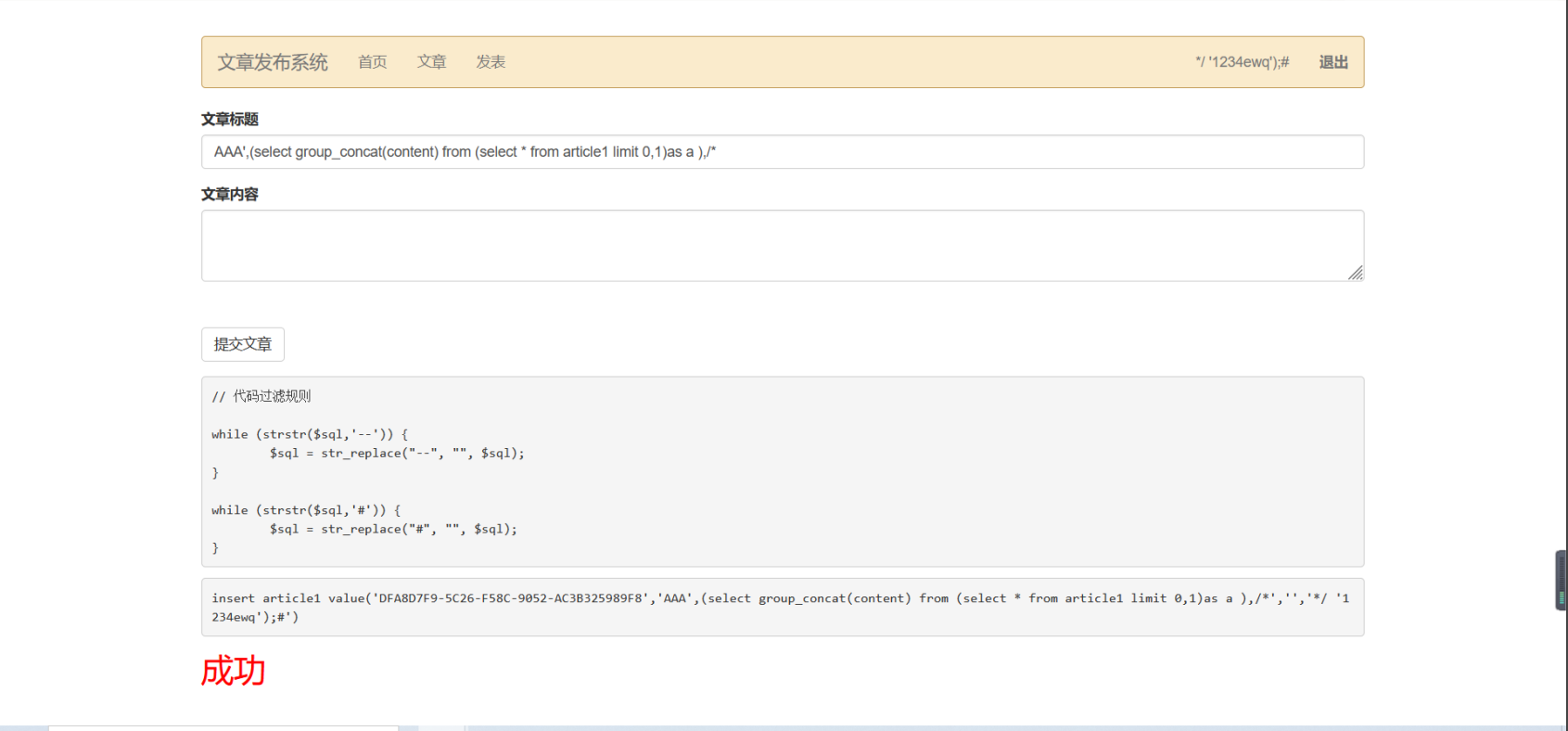The width and height of the screenshot is (1568, 731).
Task: Focus the 文章标题 input field
Action: click(x=783, y=152)
